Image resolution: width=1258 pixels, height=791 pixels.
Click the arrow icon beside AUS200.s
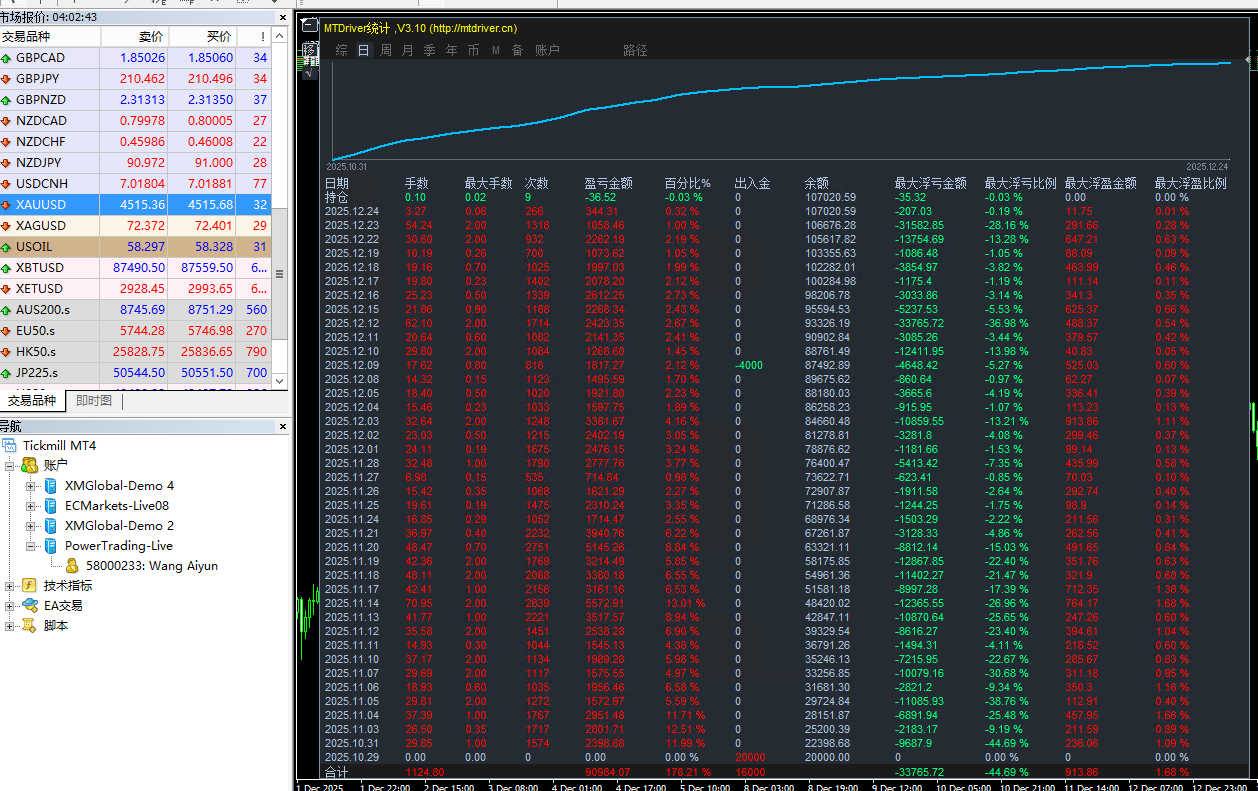tap(7, 309)
